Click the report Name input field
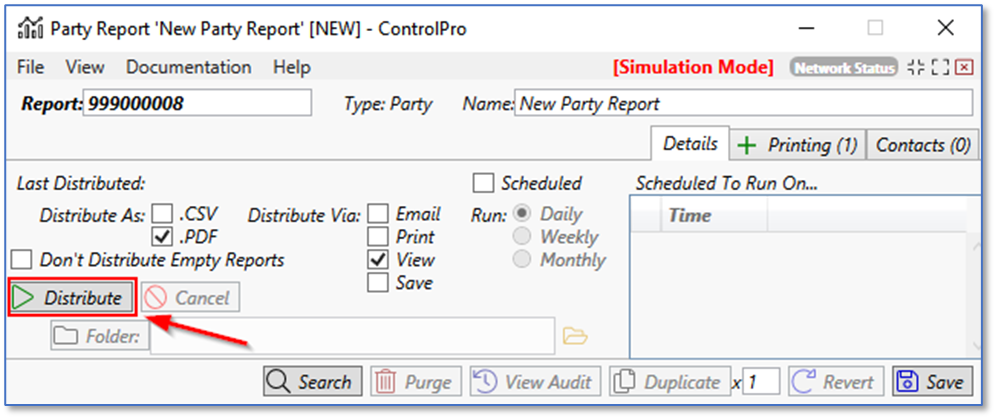The height and width of the screenshot is (419, 996). tap(742, 103)
